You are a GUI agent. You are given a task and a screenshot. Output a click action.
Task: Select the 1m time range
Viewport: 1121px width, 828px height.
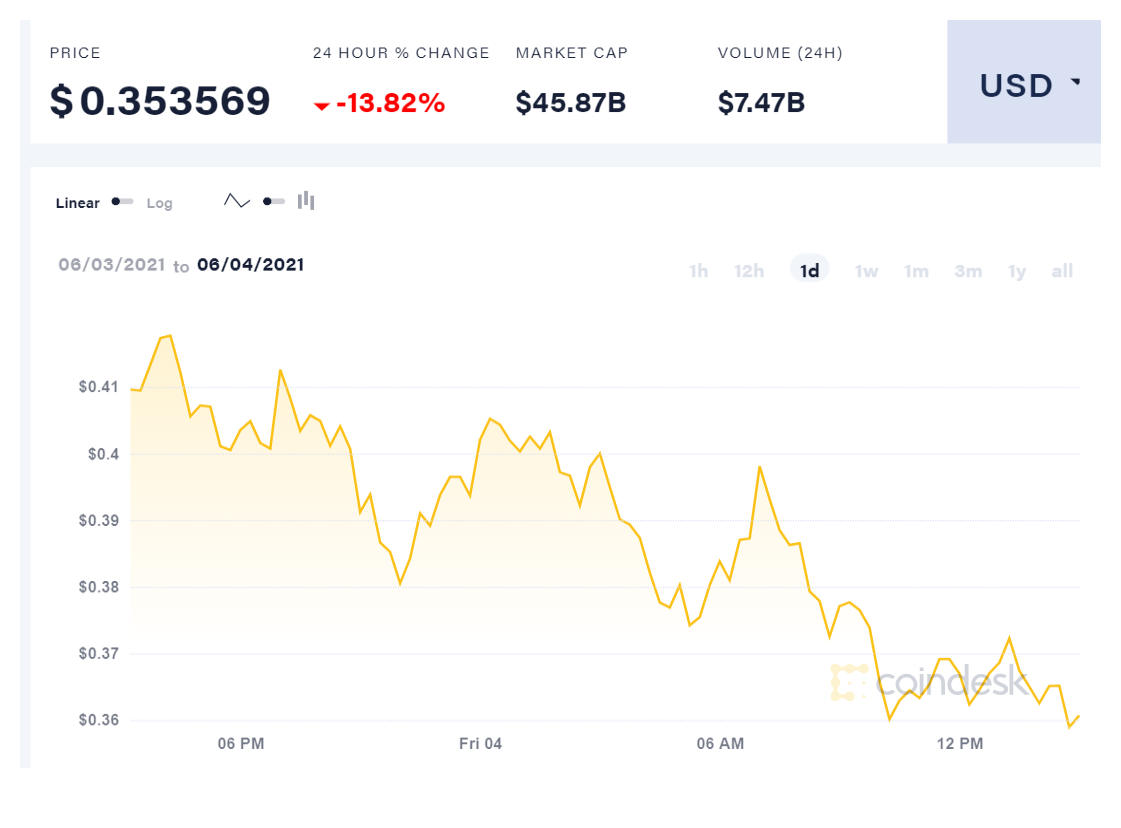click(916, 271)
